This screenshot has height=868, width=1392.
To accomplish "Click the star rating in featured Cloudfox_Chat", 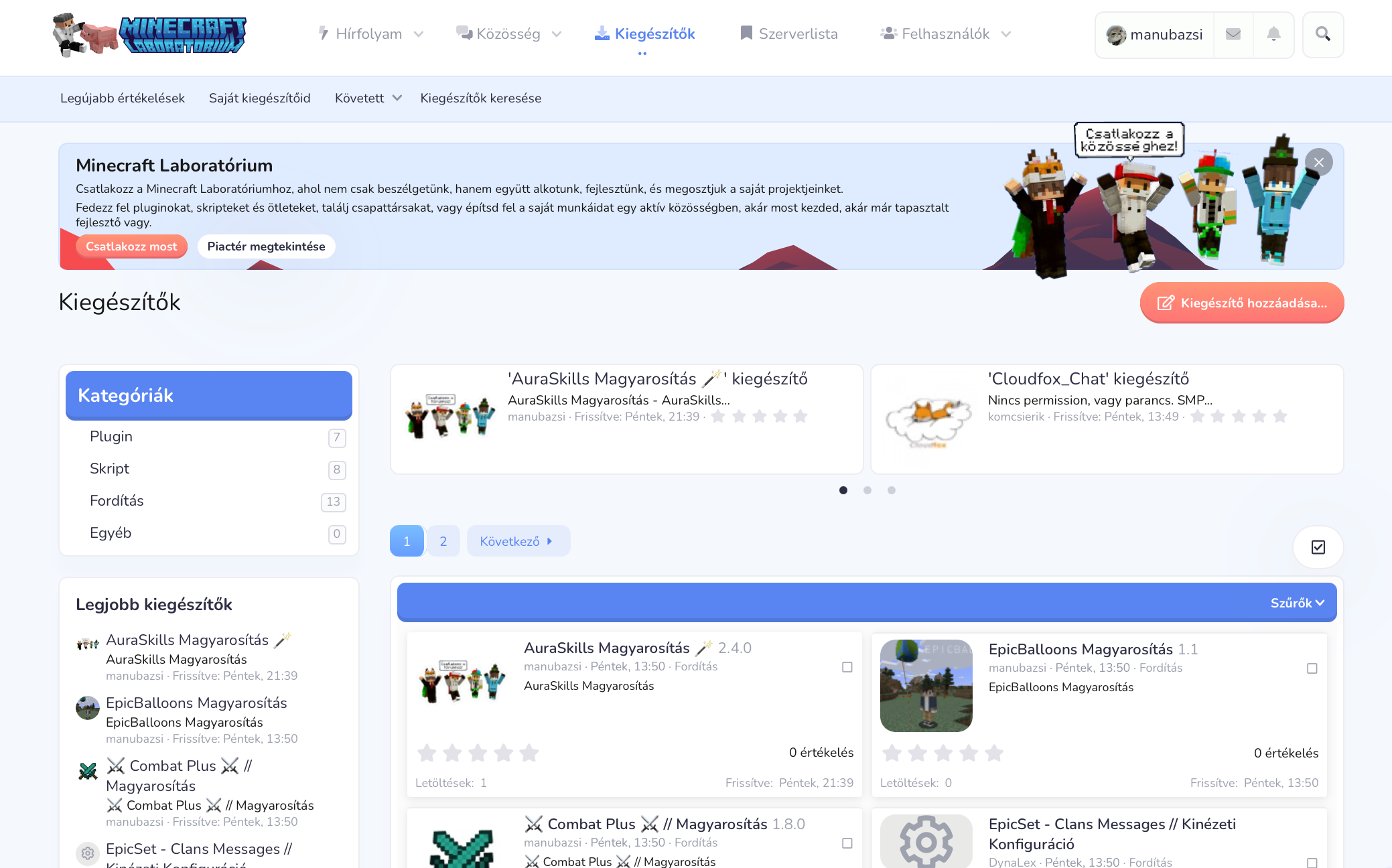I will [1239, 417].
